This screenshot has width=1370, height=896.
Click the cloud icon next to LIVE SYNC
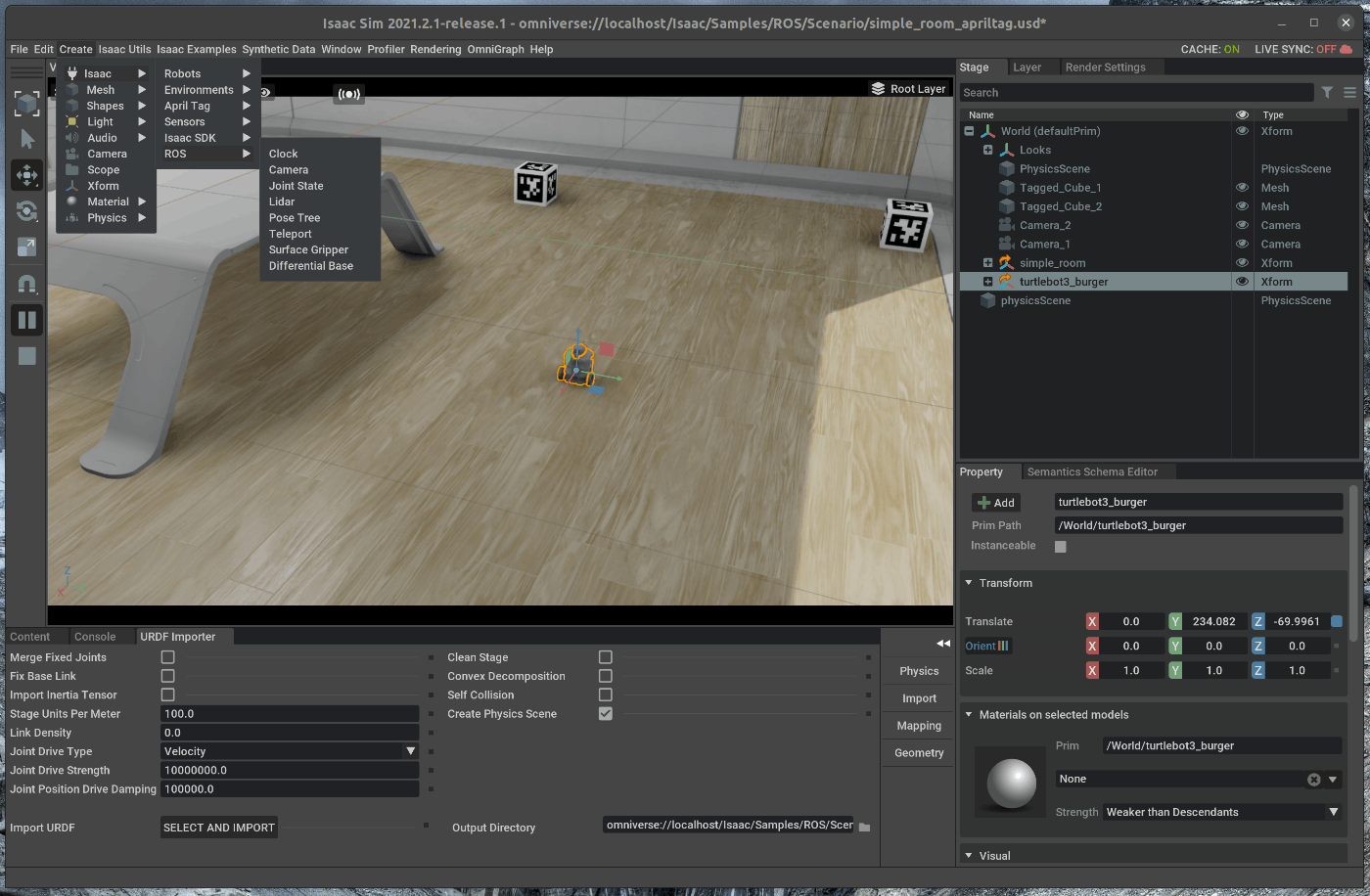tap(1346, 49)
